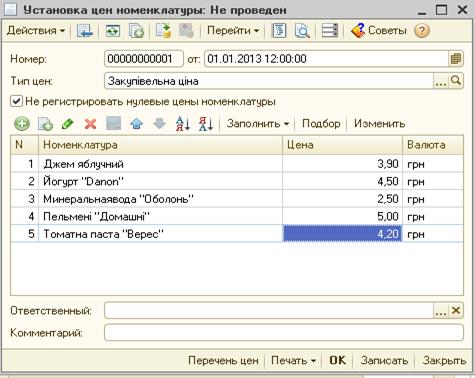
Task: Maximize the Установка цен номенклатуры window
Action: (x=441, y=10)
